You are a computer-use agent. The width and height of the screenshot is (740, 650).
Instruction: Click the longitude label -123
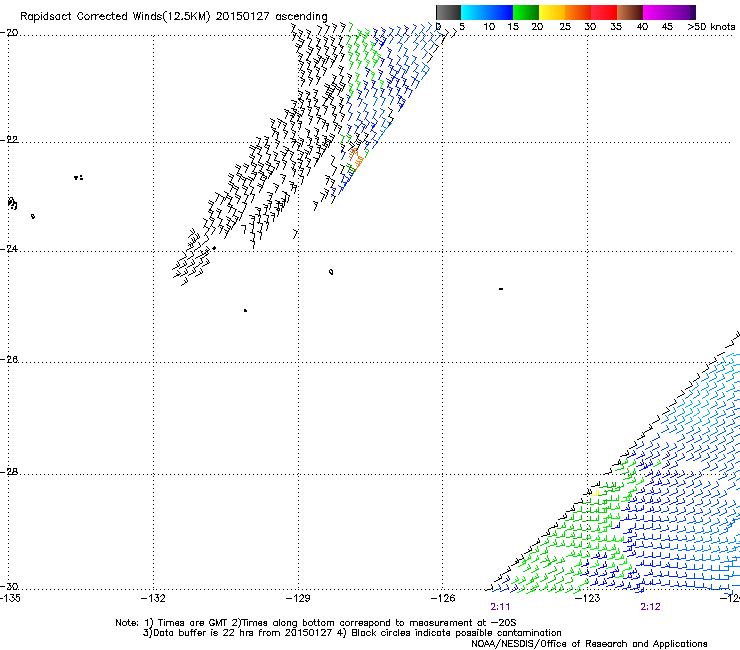(588, 599)
